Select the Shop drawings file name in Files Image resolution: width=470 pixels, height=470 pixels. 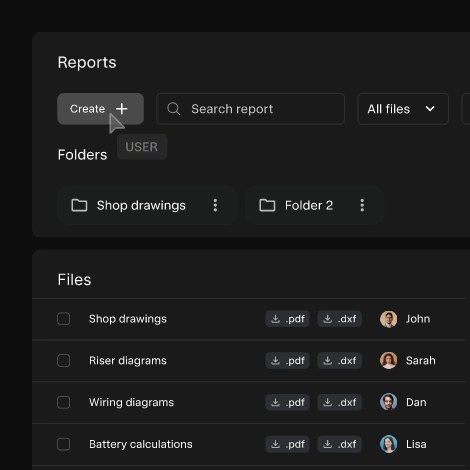point(128,319)
